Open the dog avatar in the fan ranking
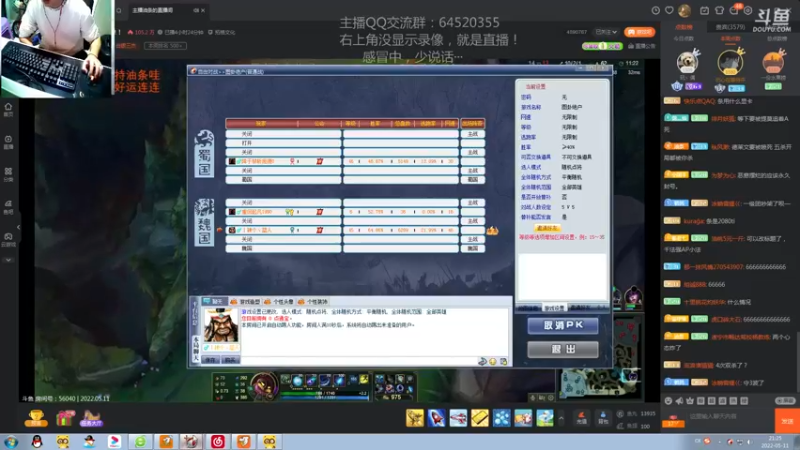800x450 pixels. 687,62
